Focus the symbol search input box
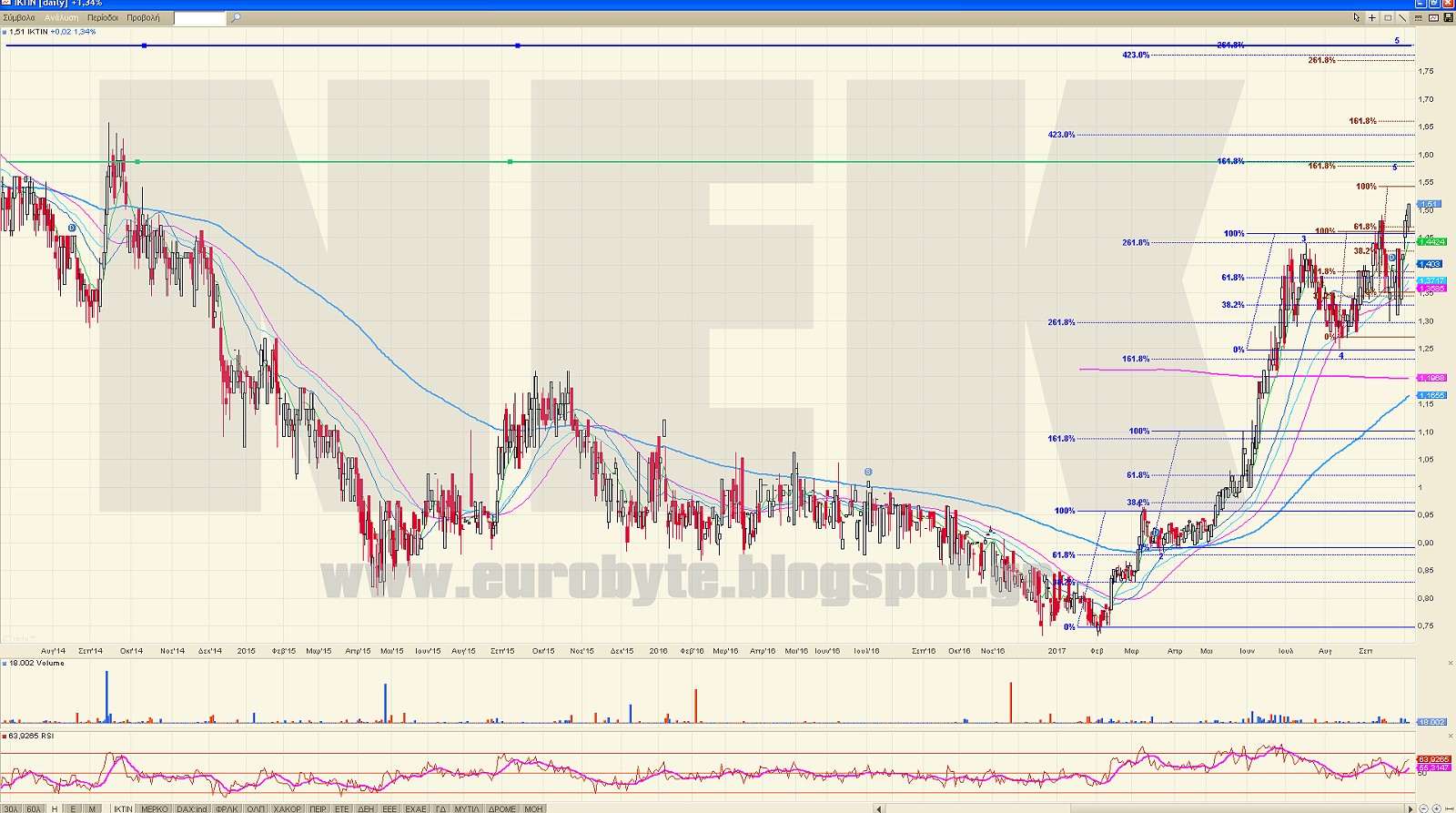The height and width of the screenshot is (813, 1456). pos(198,17)
